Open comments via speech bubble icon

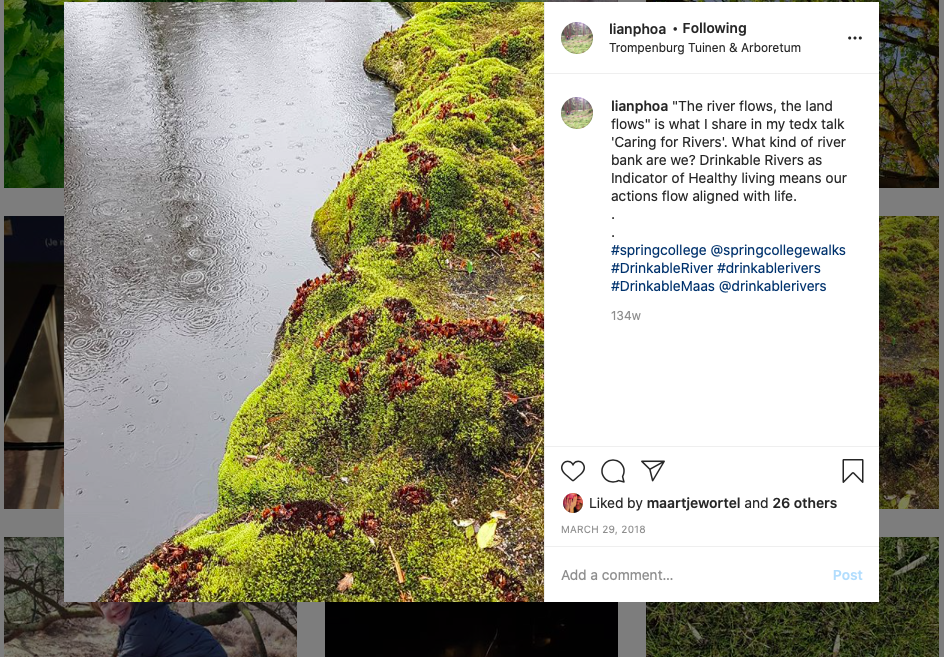[613, 471]
